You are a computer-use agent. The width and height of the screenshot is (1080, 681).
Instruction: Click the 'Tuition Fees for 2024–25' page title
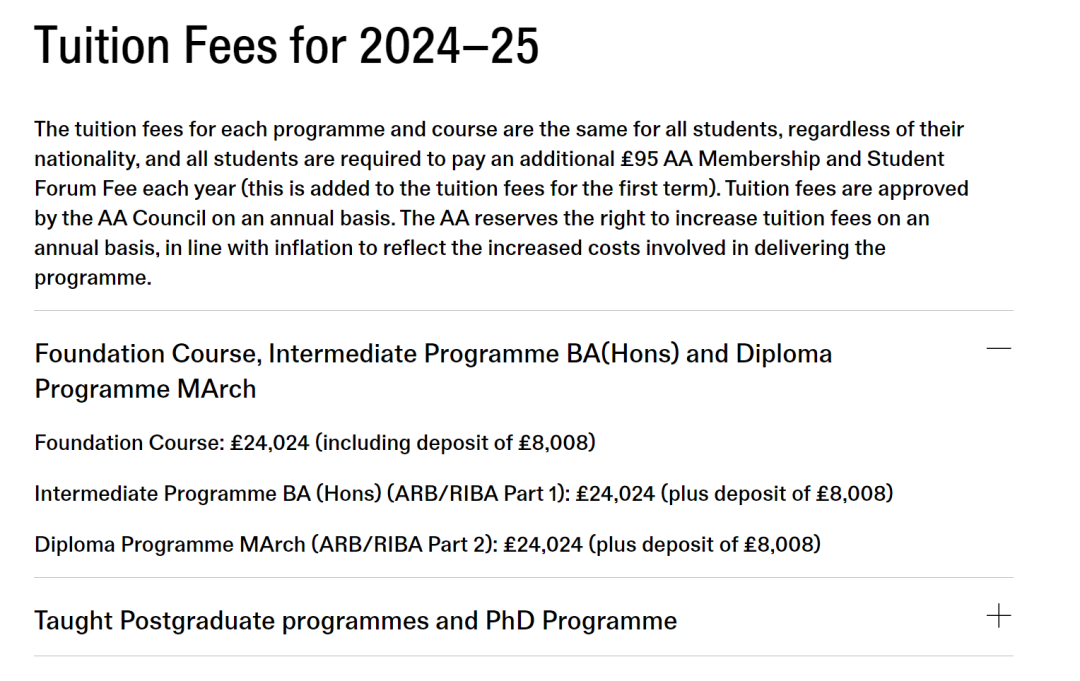tap(286, 47)
